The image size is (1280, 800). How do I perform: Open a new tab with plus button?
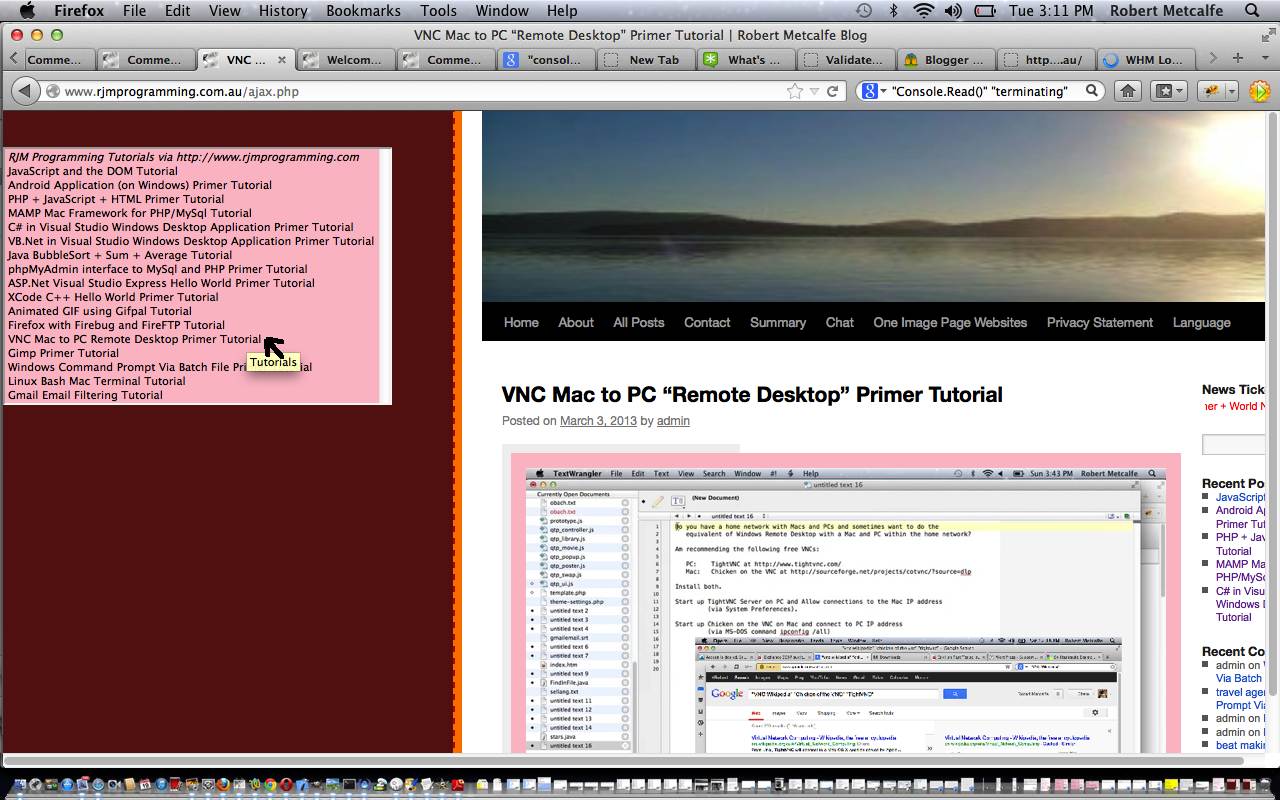(x=1238, y=58)
